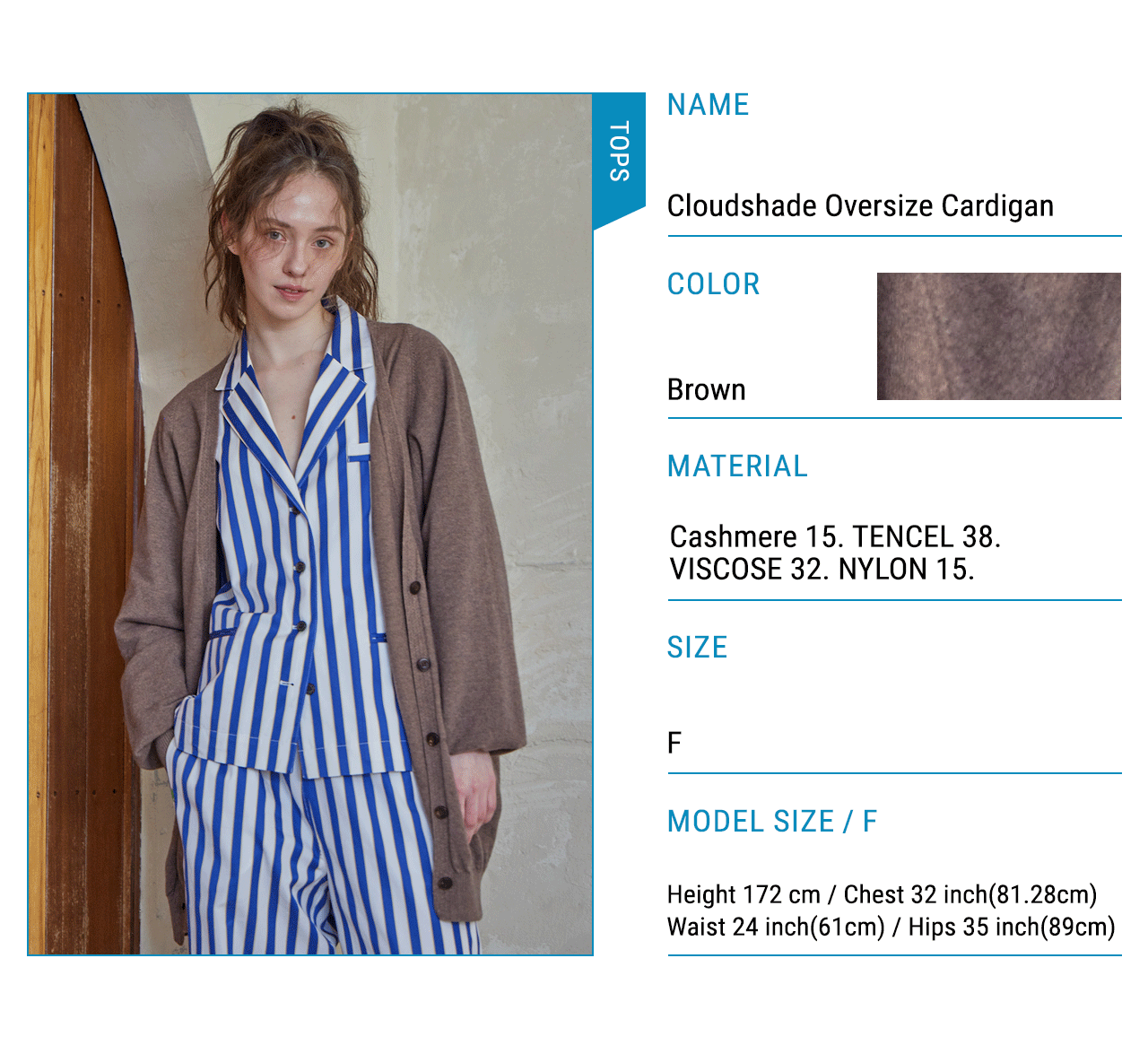The height and width of the screenshot is (1054, 1148).
Task: Select the Cloudshade Oversize Cardigan title
Action: pyautogui.click(x=860, y=206)
